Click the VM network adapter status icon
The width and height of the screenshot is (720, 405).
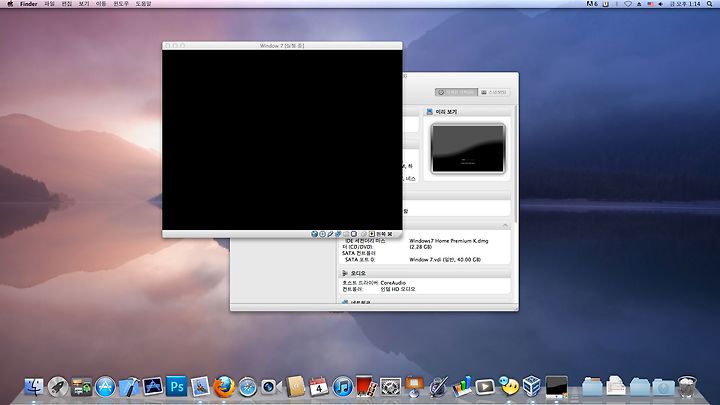(x=338, y=234)
